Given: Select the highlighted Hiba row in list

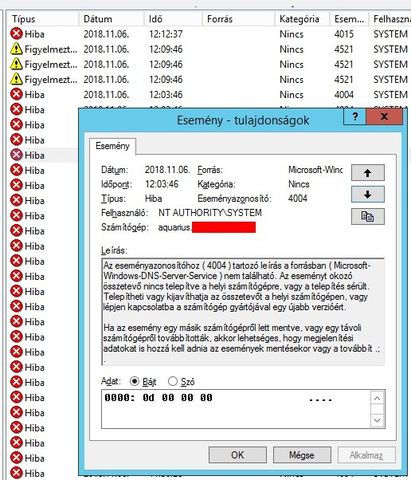Looking at the screenshot, I should point(42,155).
